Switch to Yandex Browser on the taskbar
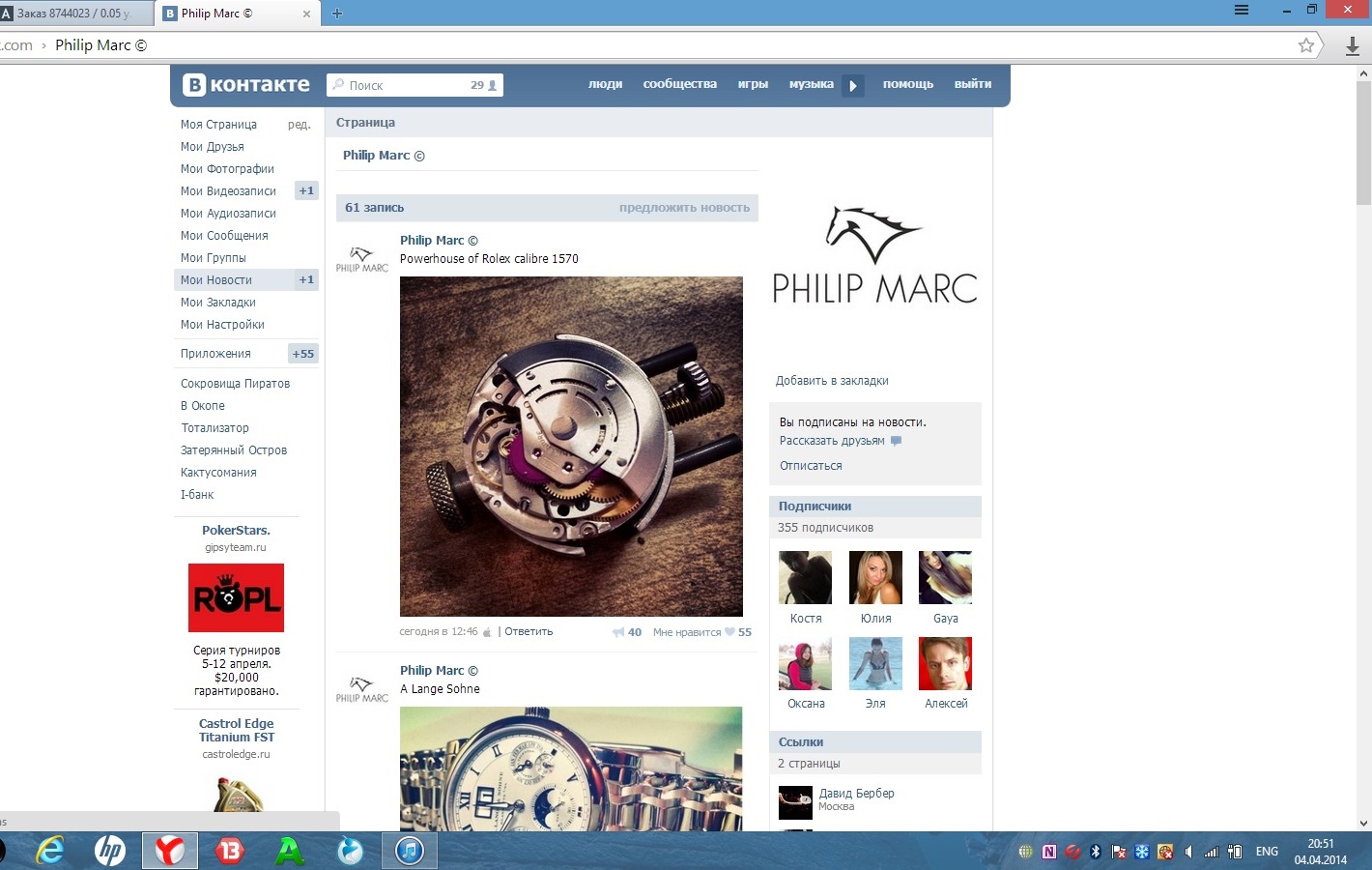Screen dimensions: 1372x870 click(170, 851)
